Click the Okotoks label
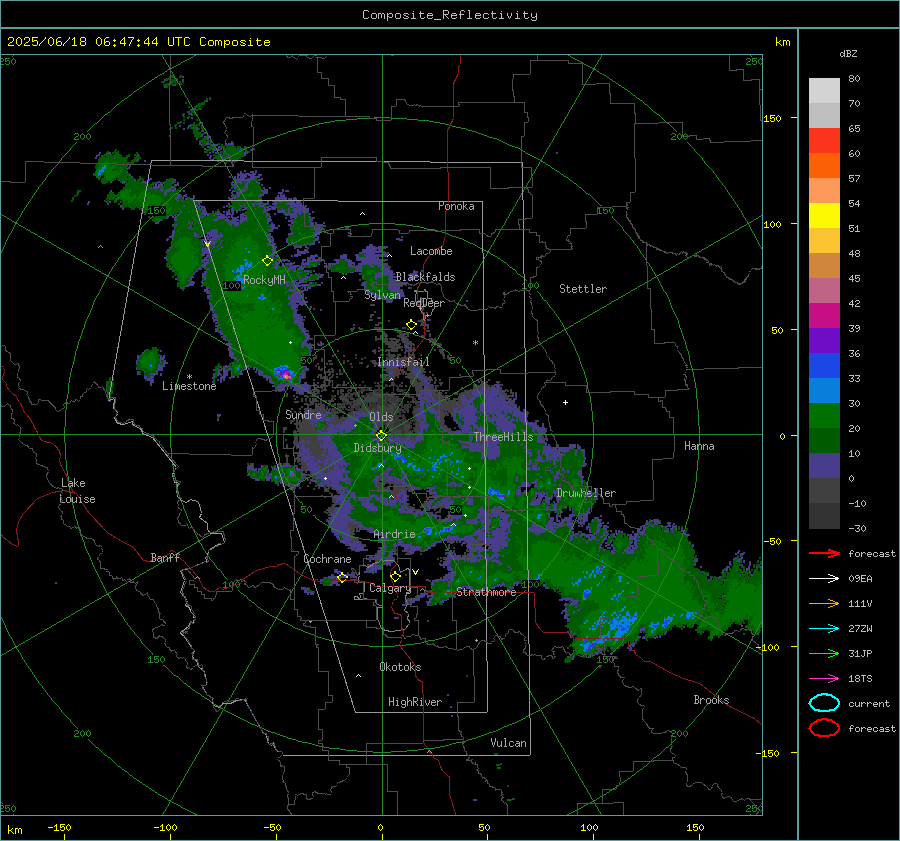 401,667
